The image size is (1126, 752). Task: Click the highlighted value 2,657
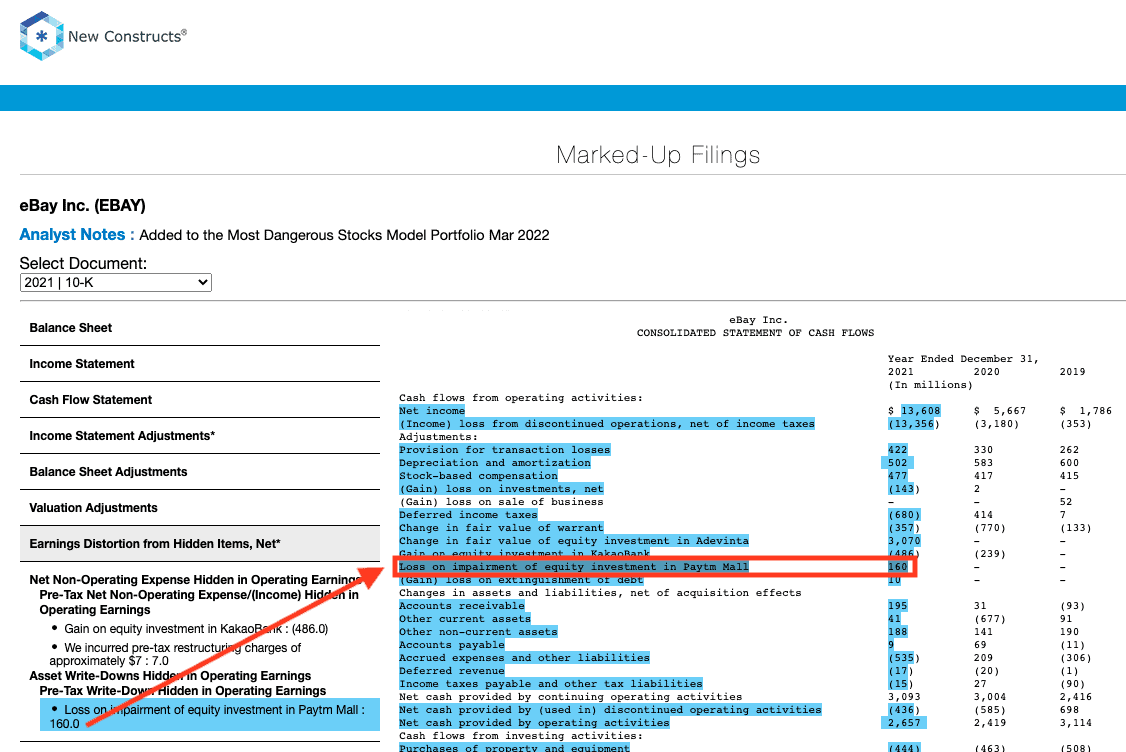click(x=904, y=723)
